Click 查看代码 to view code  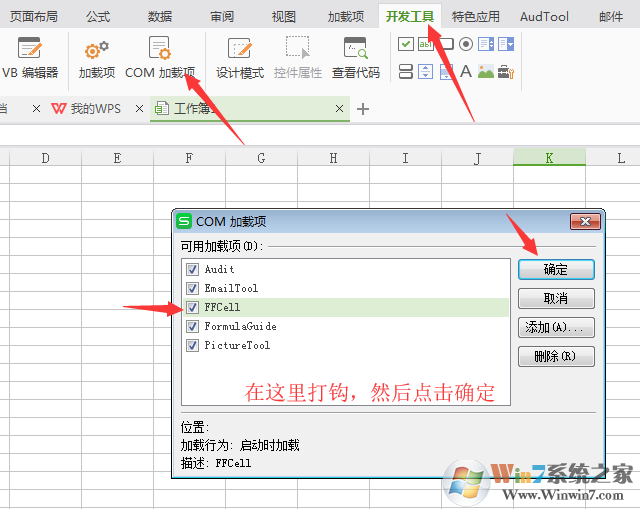(356, 58)
